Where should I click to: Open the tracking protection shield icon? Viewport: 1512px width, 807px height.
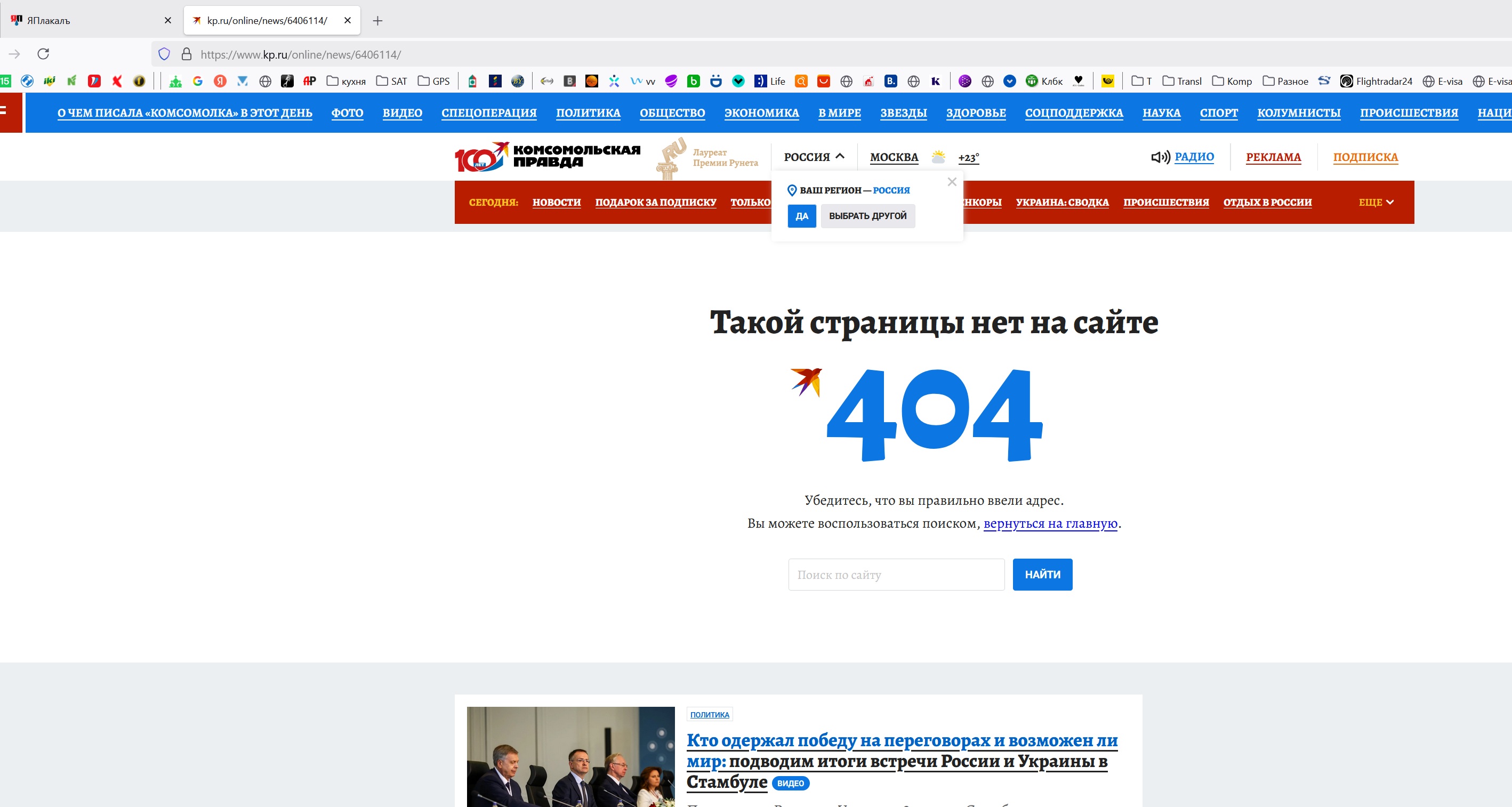pyautogui.click(x=164, y=54)
